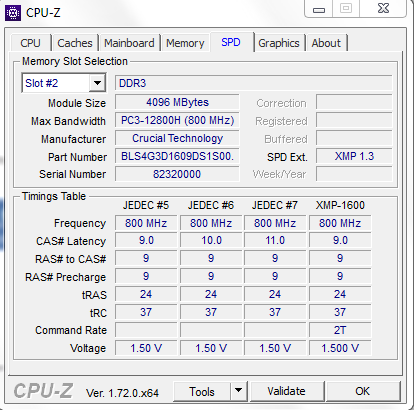414x410 pixels.
Task: Click the OK button
Action: click(363, 391)
